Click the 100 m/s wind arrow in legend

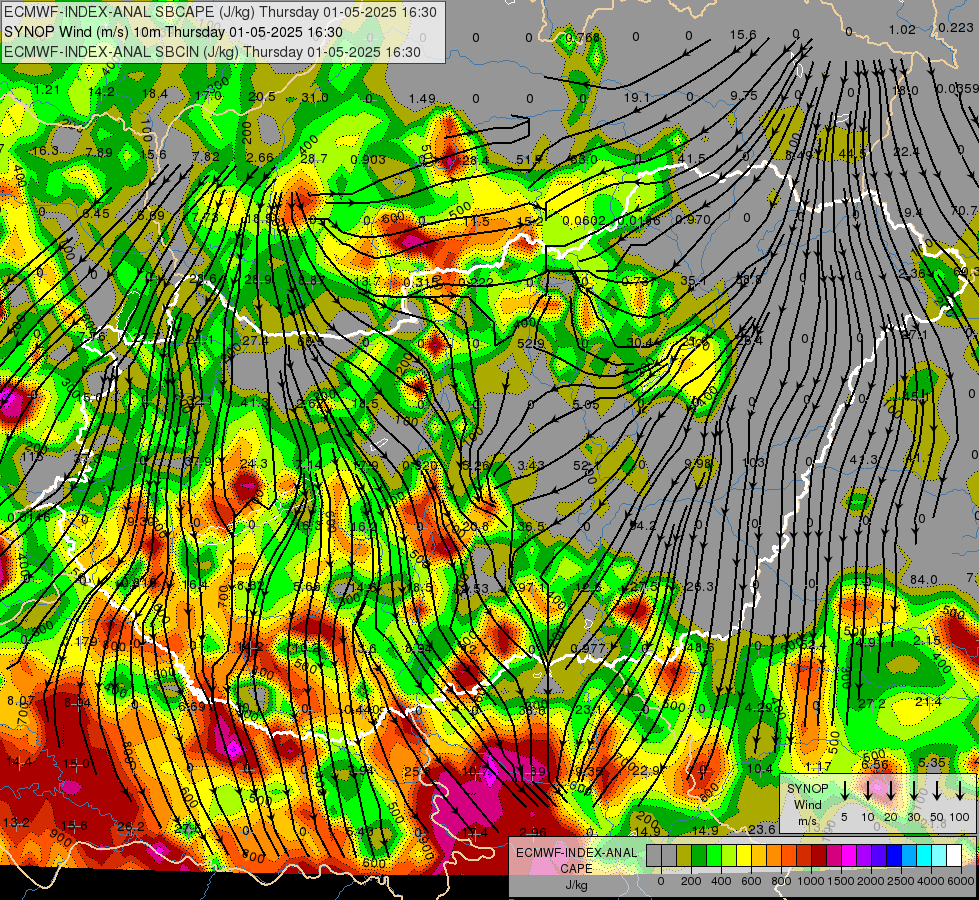click(x=960, y=791)
